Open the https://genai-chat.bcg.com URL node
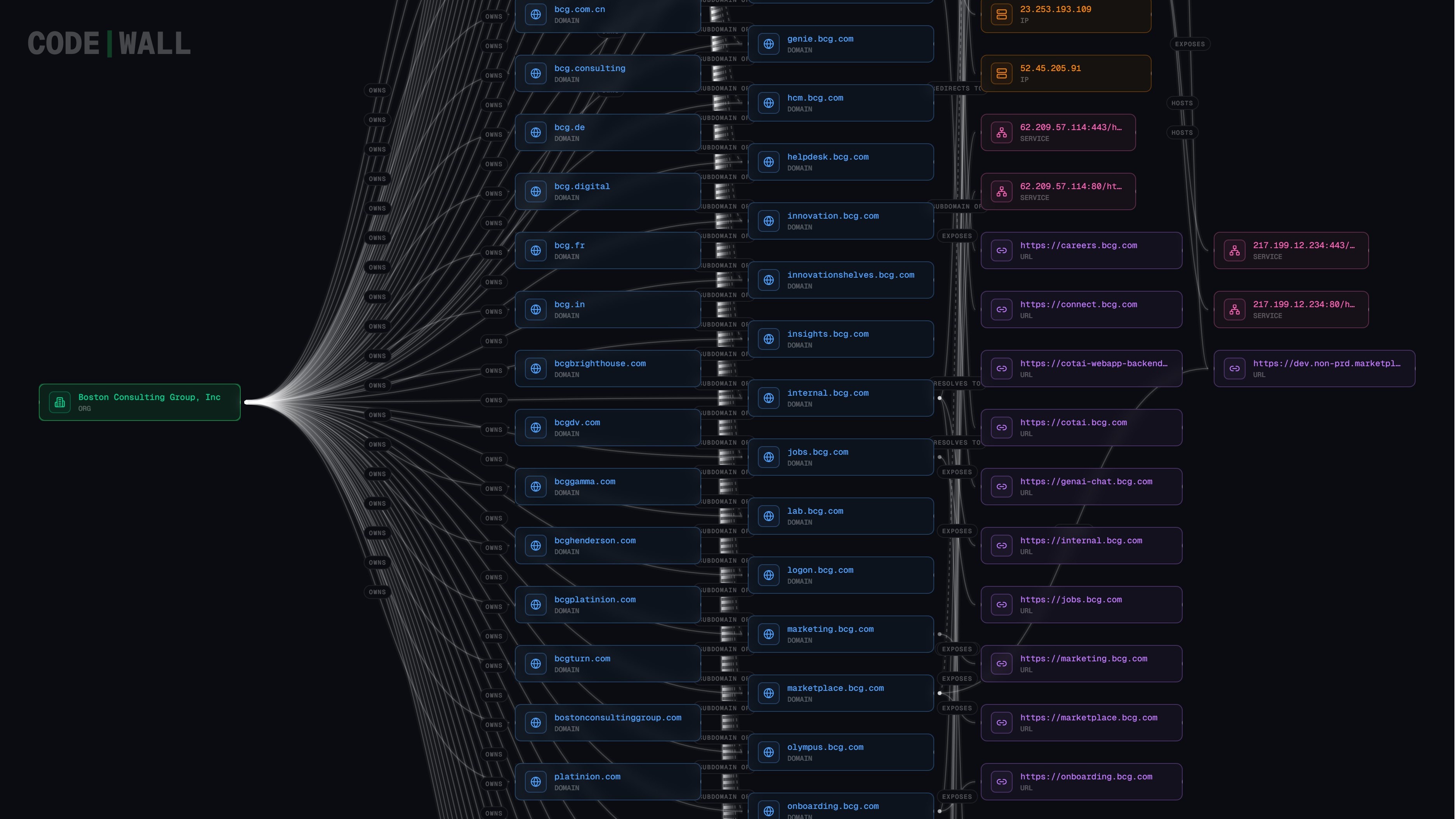This screenshot has height=819, width=1456. [1081, 487]
